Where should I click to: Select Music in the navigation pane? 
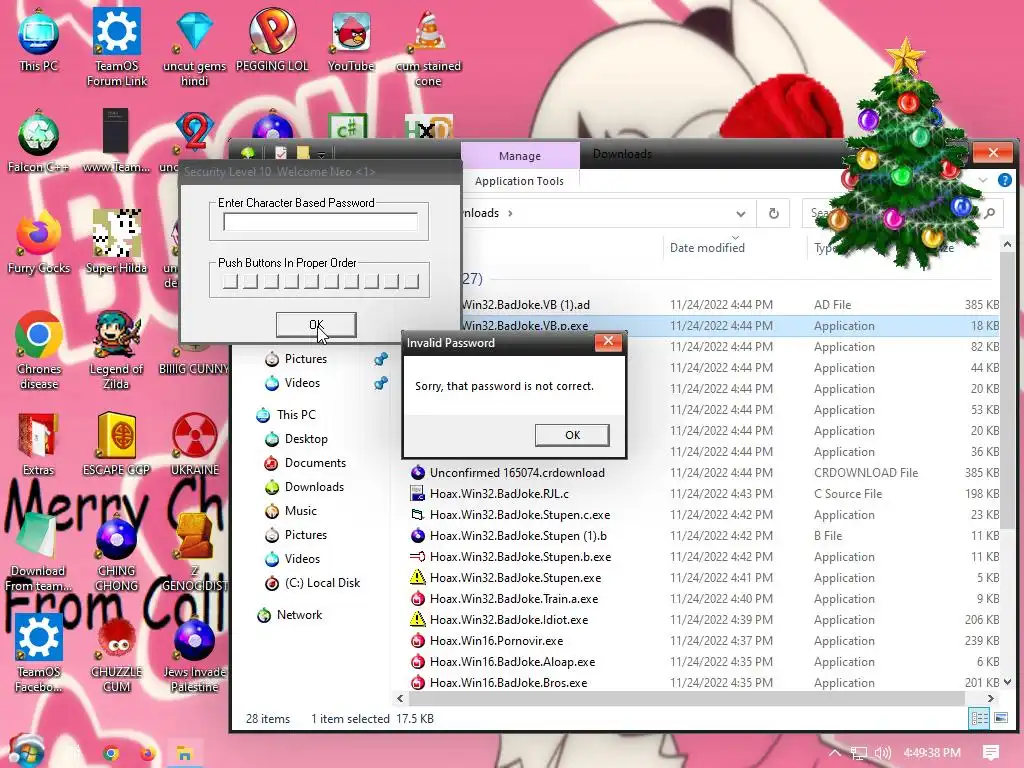300,511
